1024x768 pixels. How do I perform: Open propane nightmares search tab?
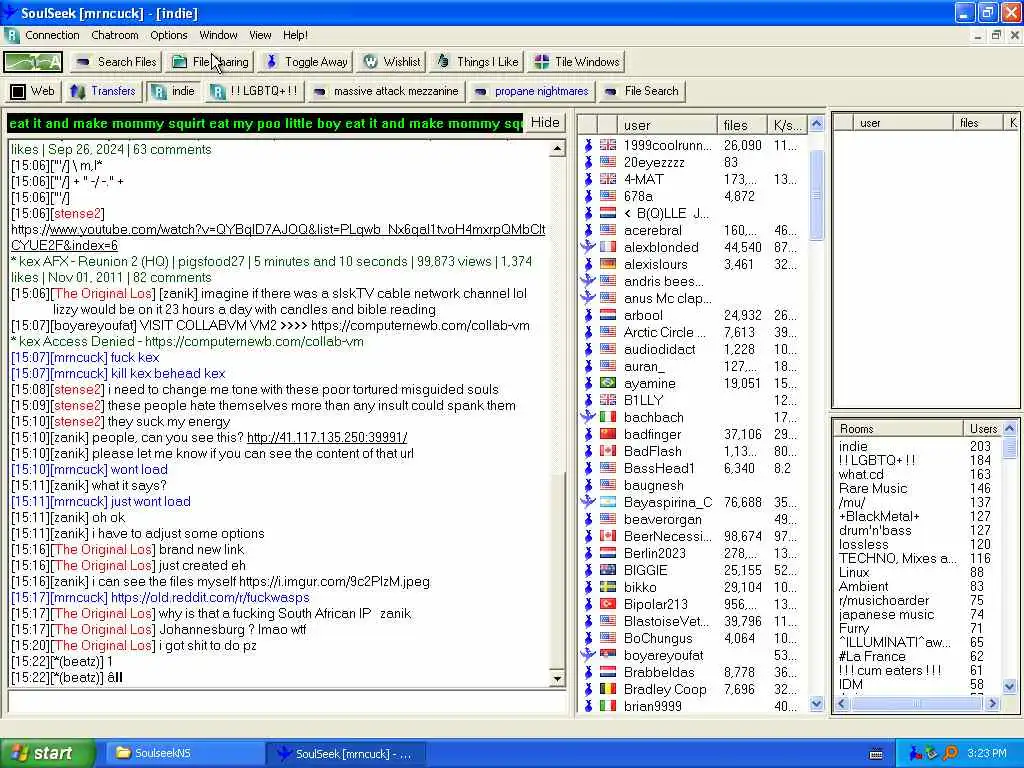tap(532, 91)
